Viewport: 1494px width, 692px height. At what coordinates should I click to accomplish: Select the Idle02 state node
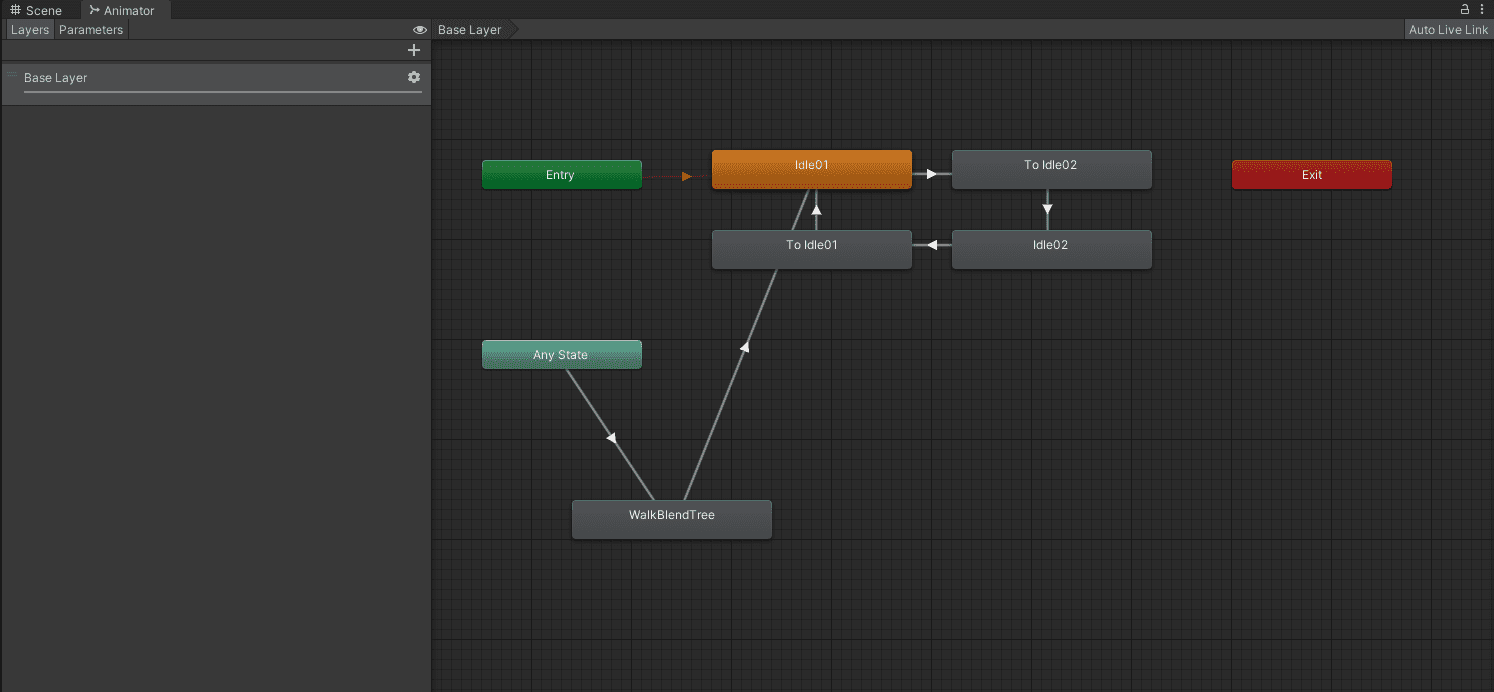pyautogui.click(x=1051, y=248)
